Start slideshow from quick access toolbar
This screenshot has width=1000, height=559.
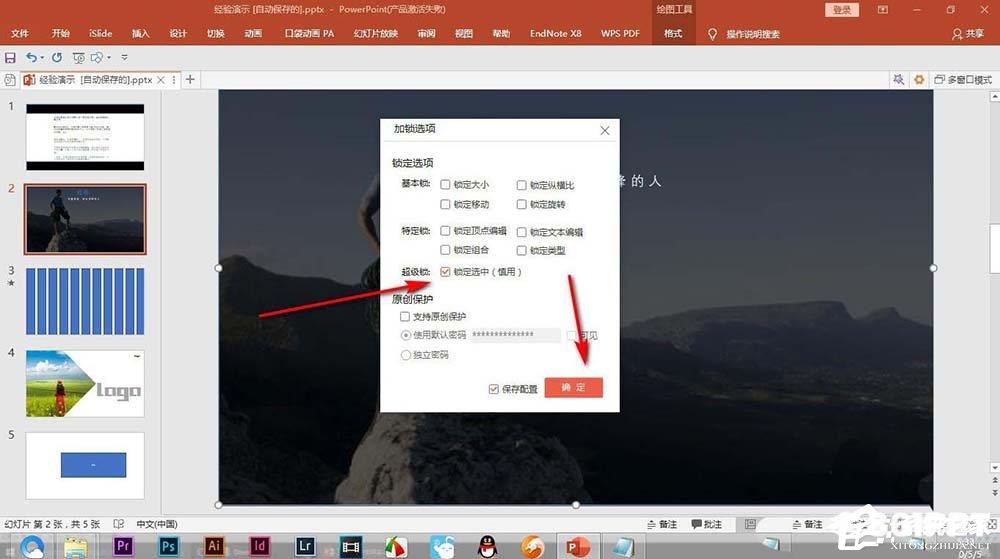[x=78, y=58]
